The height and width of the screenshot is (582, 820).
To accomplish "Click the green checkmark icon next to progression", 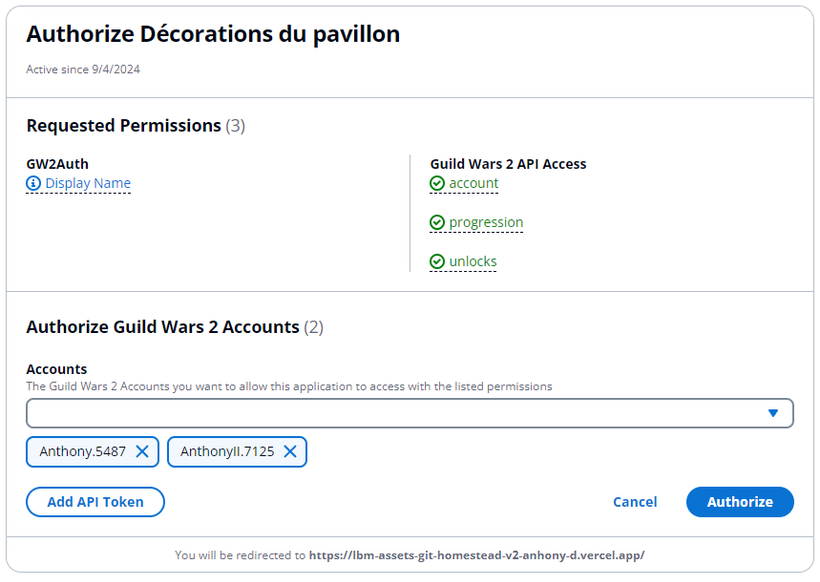I will tap(437, 223).
